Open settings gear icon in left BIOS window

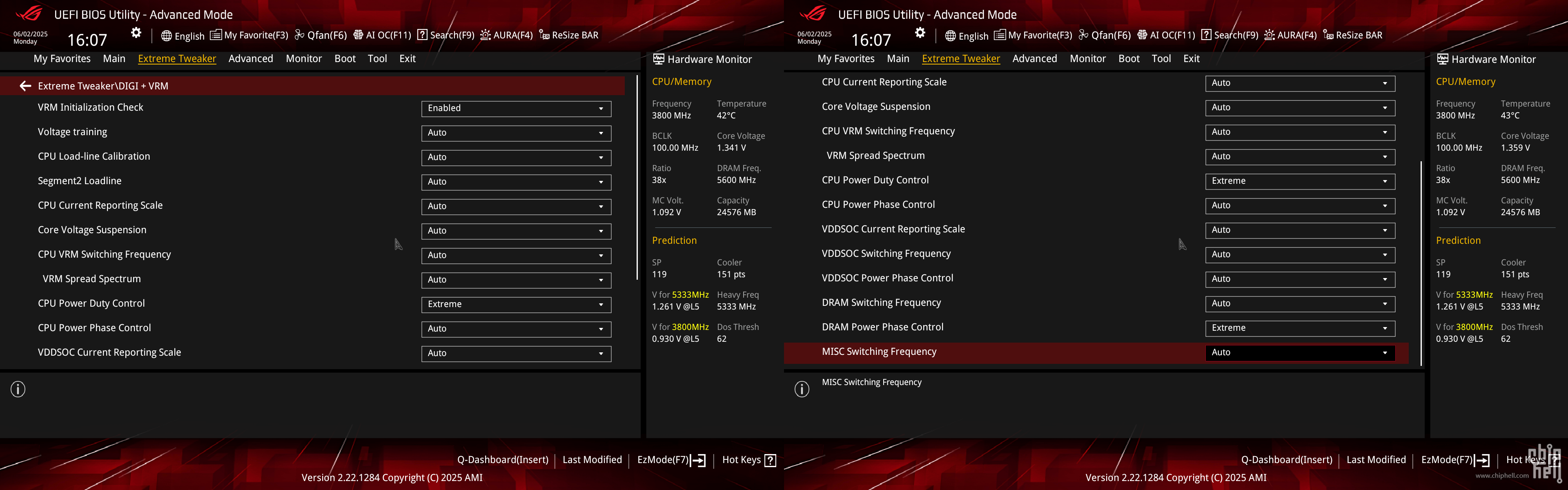click(136, 33)
